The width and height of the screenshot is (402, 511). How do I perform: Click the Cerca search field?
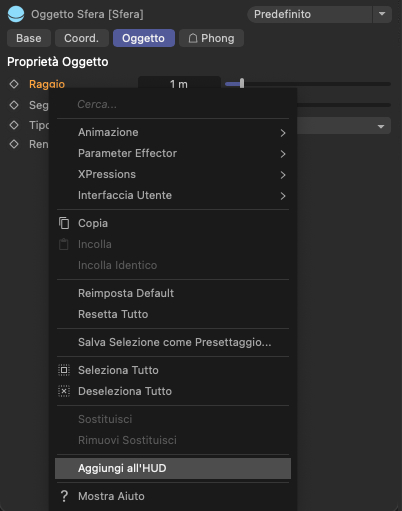pyautogui.click(x=173, y=105)
